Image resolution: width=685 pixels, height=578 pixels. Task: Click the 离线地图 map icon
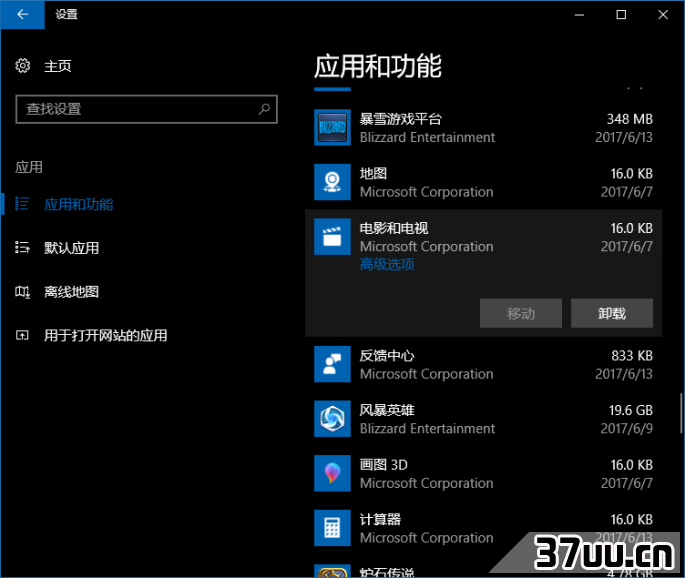pyautogui.click(x=22, y=291)
